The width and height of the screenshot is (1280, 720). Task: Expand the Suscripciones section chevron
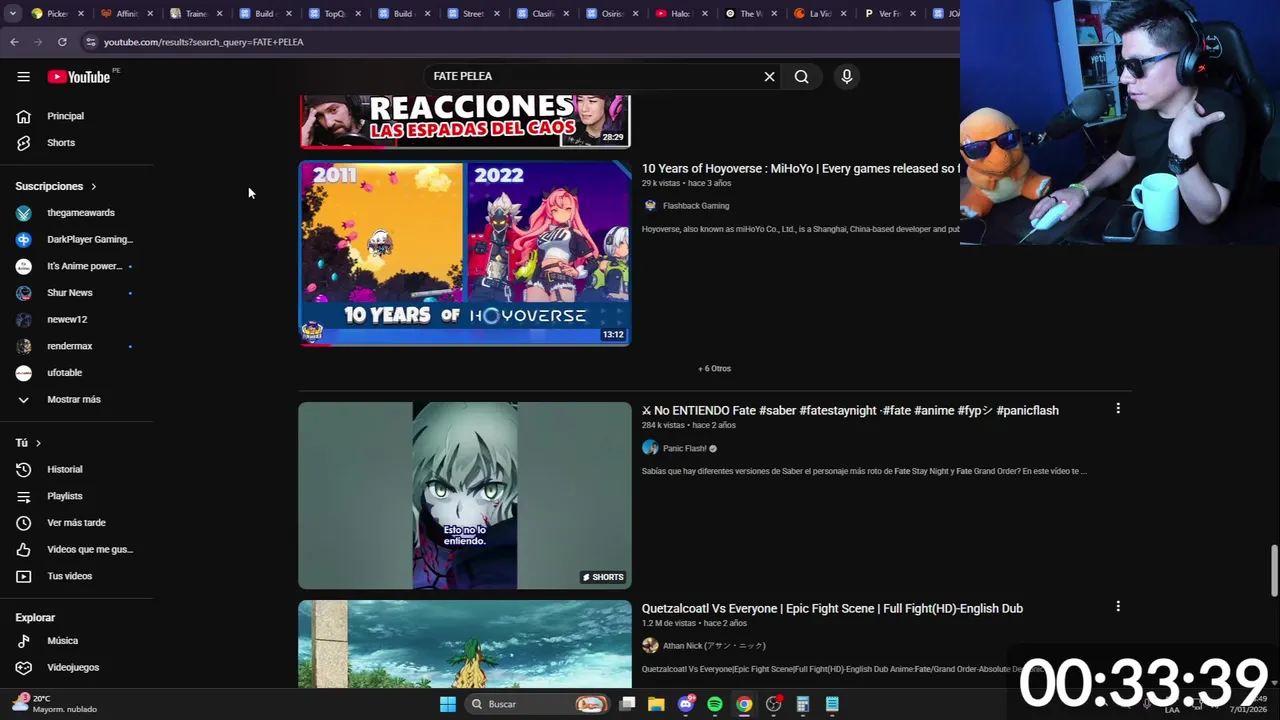coord(94,187)
